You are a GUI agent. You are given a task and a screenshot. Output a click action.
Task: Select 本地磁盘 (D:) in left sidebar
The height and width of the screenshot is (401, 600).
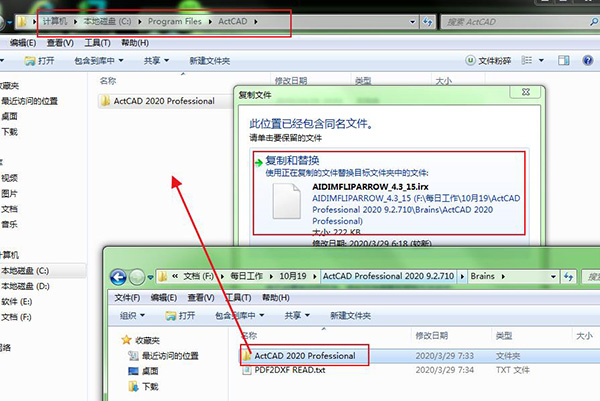tap(25, 286)
